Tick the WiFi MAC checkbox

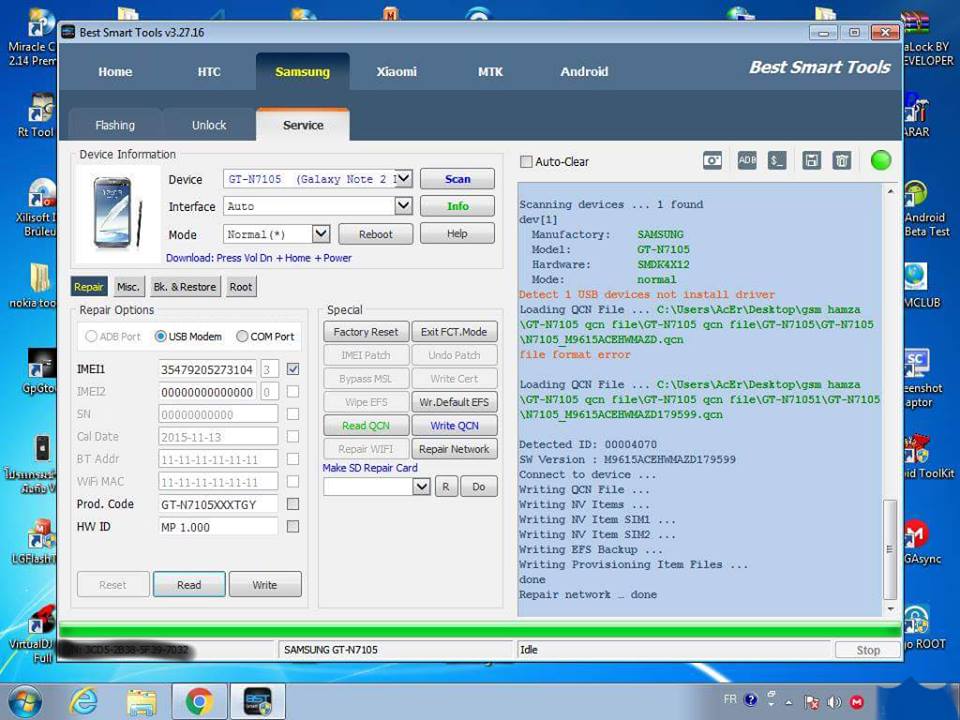pos(293,482)
